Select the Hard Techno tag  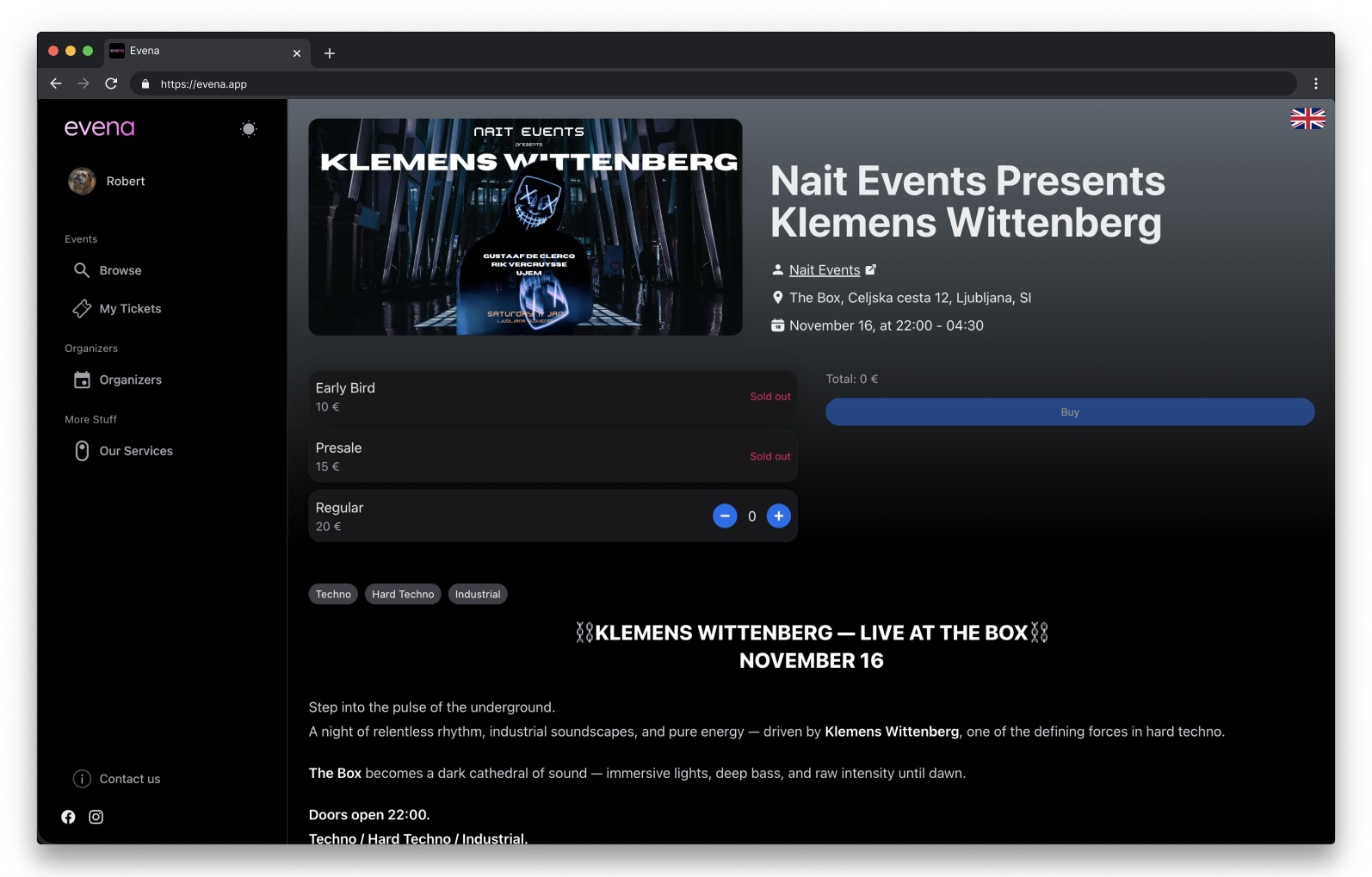[403, 594]
